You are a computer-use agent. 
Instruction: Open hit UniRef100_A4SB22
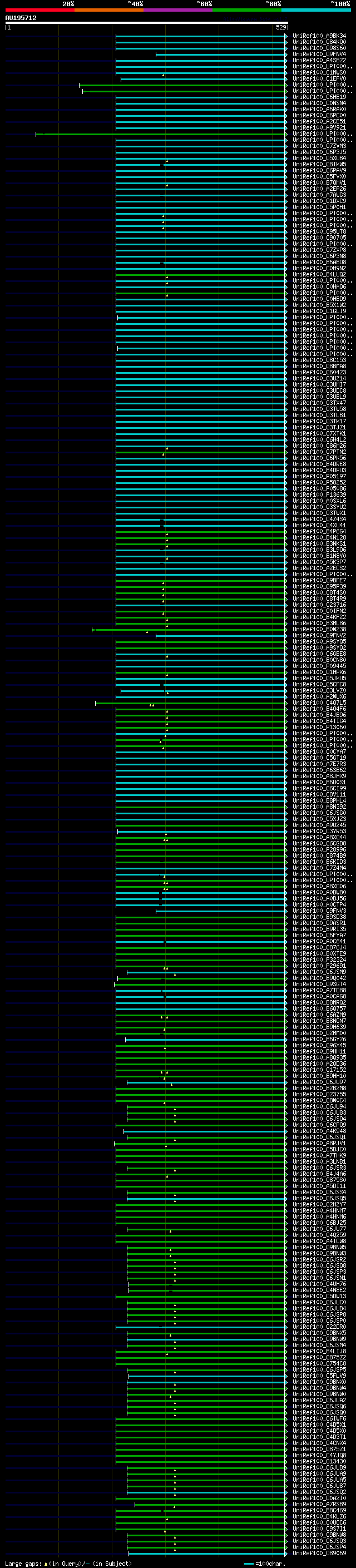click(319, 60)
